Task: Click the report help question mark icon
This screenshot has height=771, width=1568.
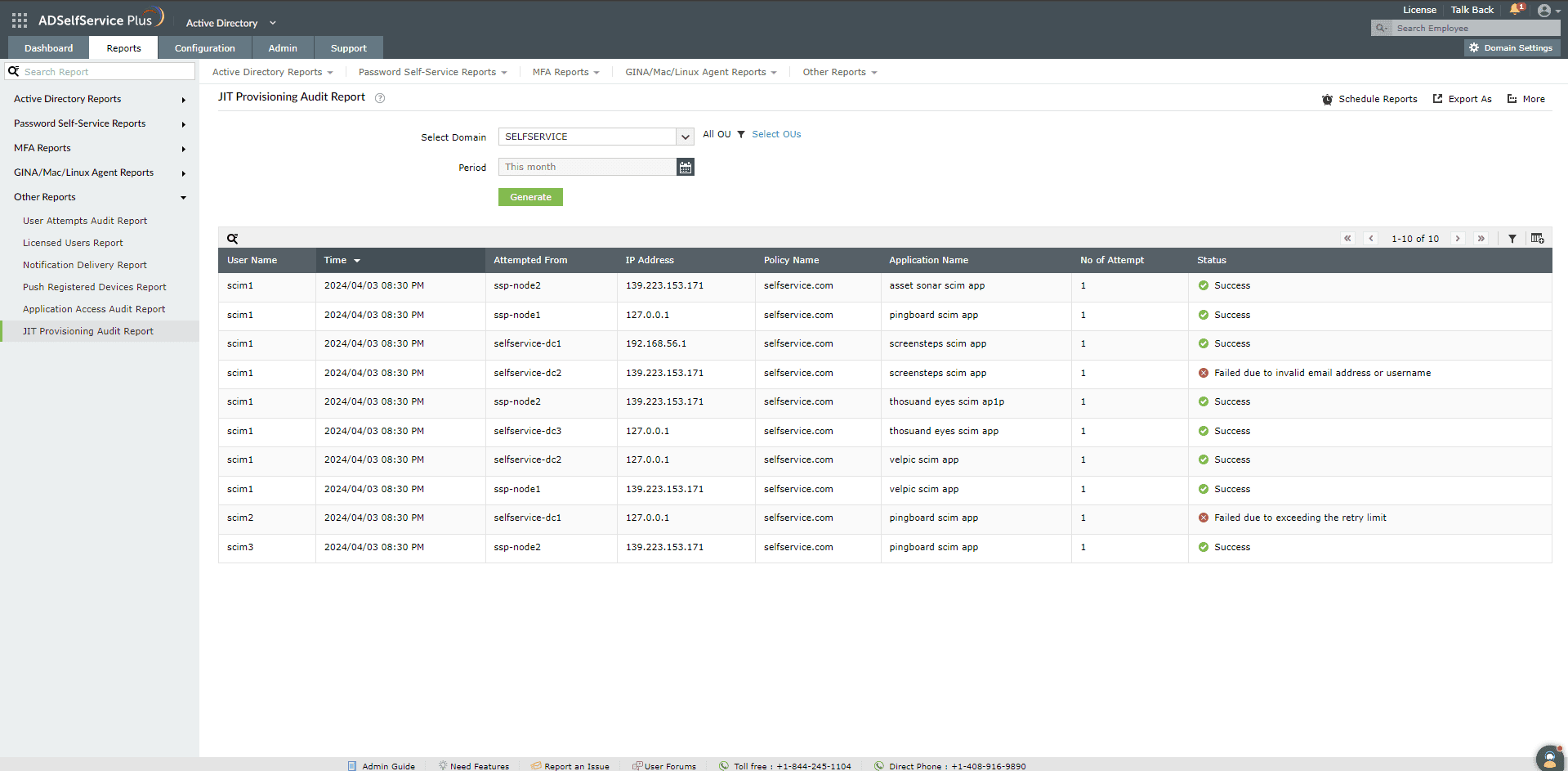Action: tap(380, 98)
